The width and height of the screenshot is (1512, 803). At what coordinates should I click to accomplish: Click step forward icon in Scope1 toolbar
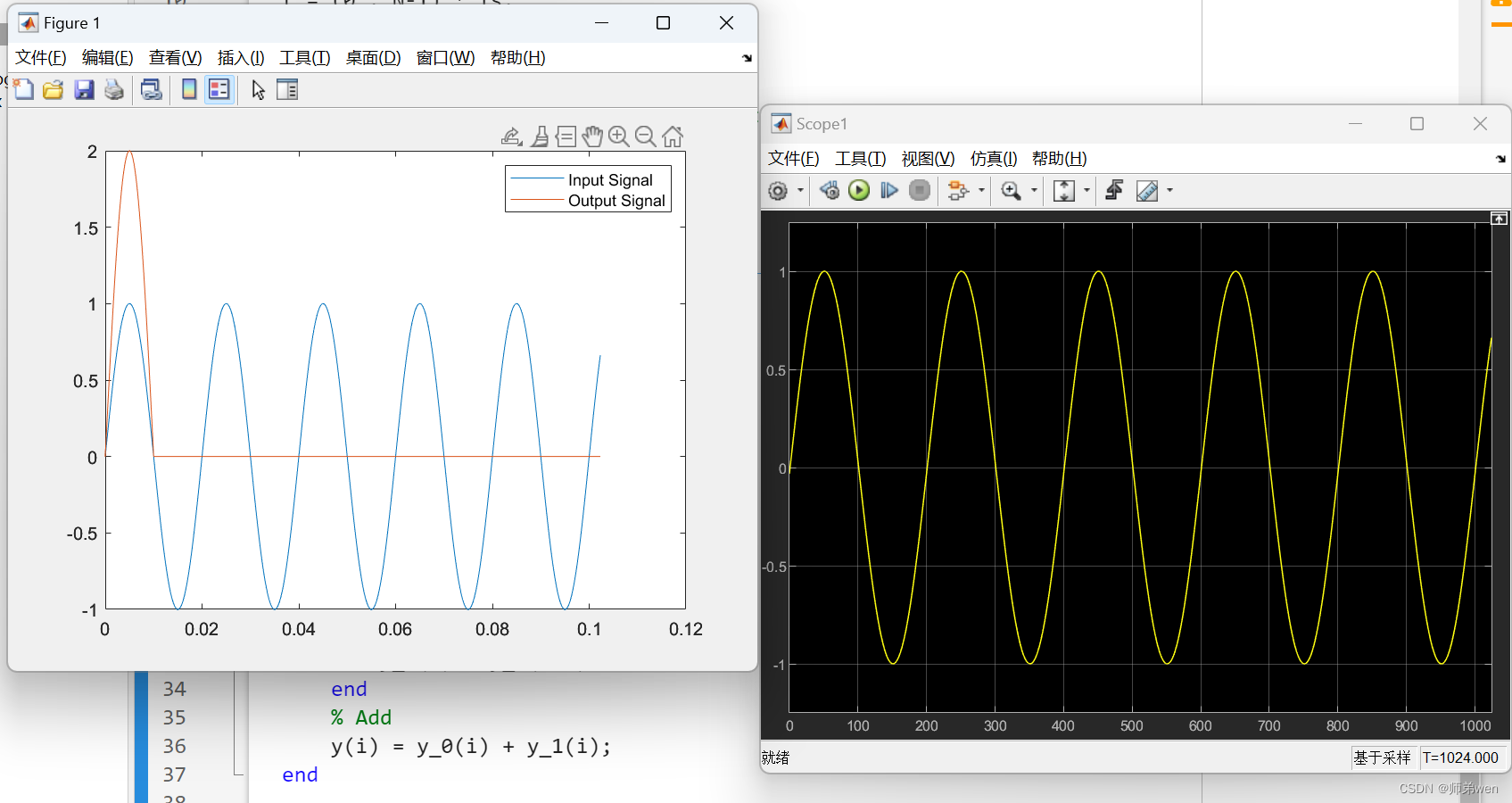pyautogui.click(x=889, y=190)
